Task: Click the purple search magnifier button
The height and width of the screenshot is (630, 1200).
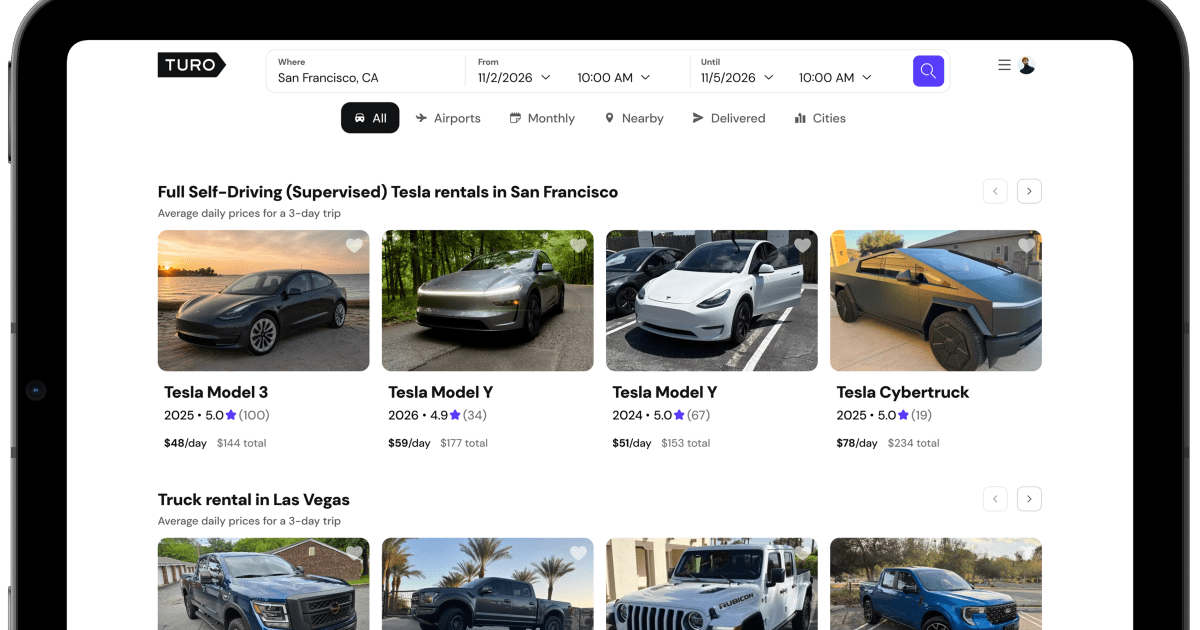Action: [928, 71]
